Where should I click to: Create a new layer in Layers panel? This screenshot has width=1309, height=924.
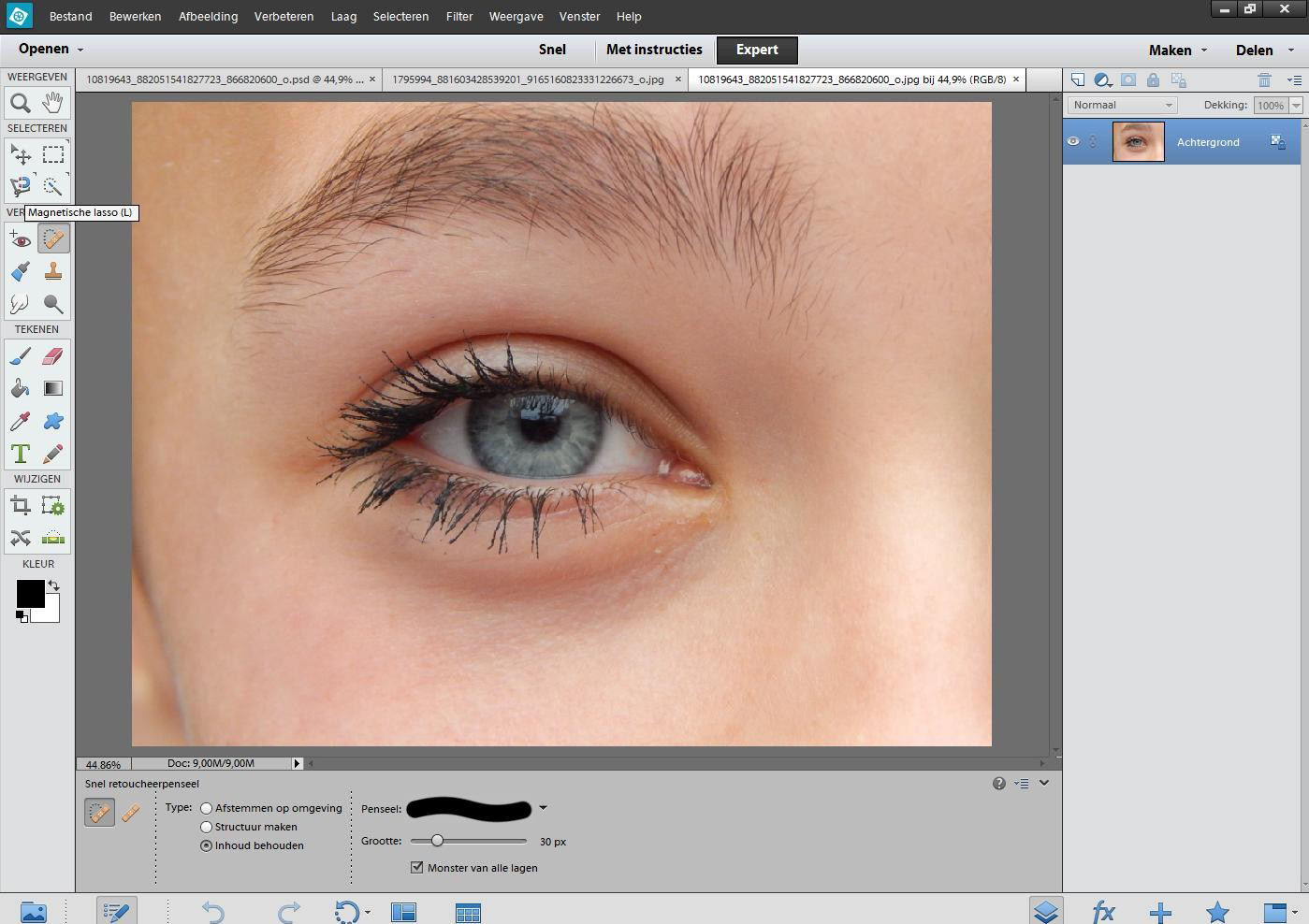tap(1078, 80)
